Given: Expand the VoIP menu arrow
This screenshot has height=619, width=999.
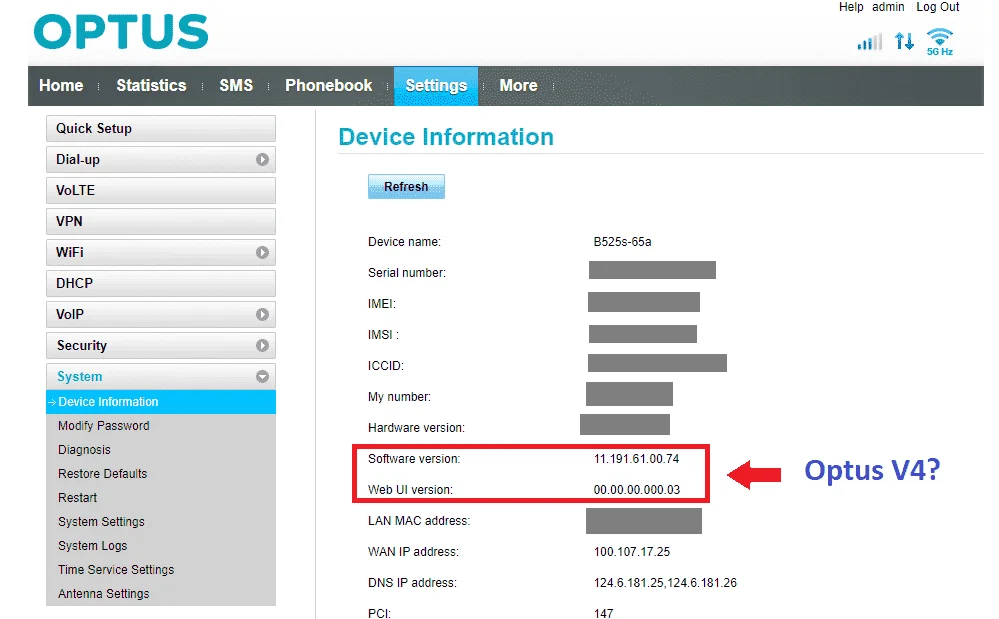Looking at the screenshot, I should click(262, 314).
